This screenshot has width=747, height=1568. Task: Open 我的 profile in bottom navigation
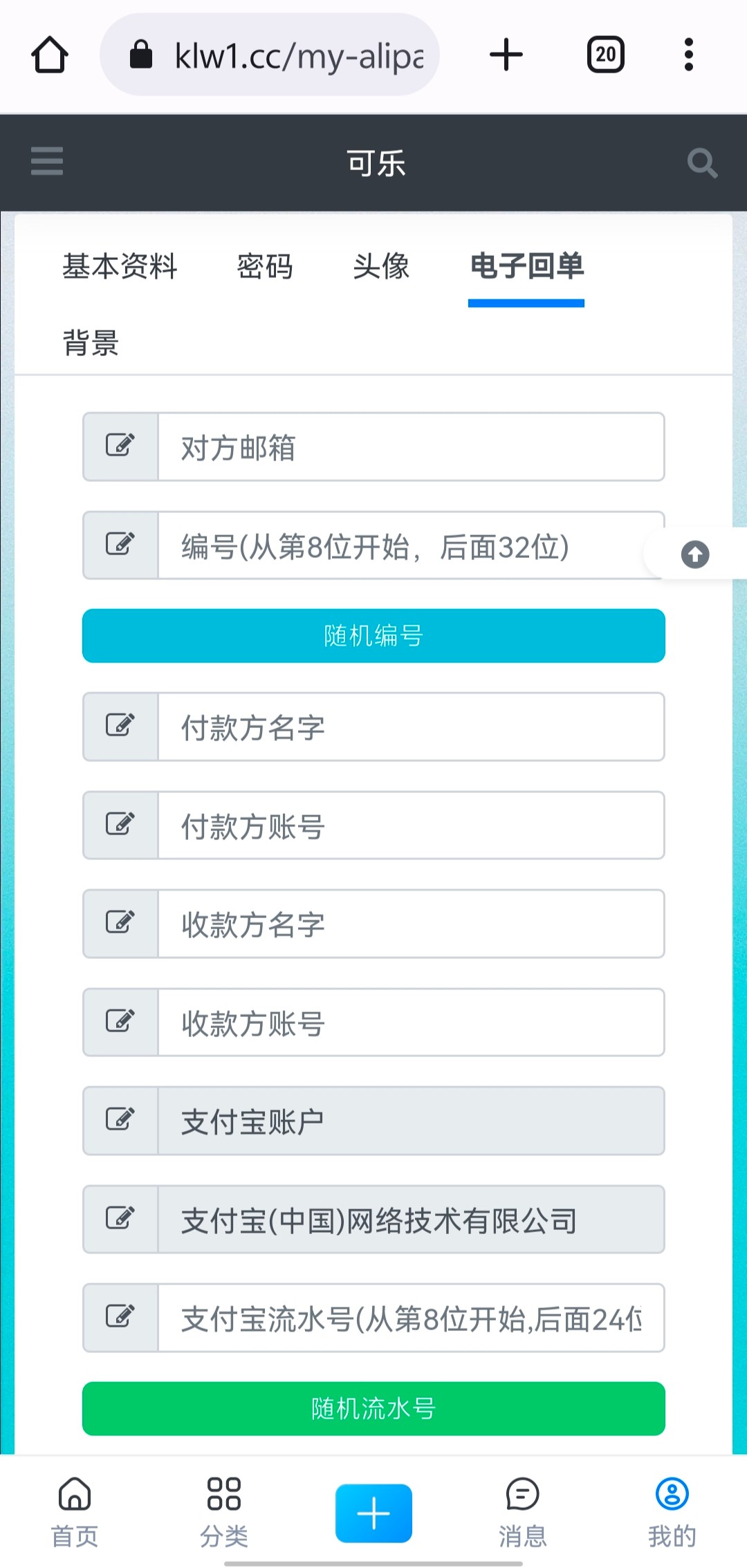[x=672, y=1511]
